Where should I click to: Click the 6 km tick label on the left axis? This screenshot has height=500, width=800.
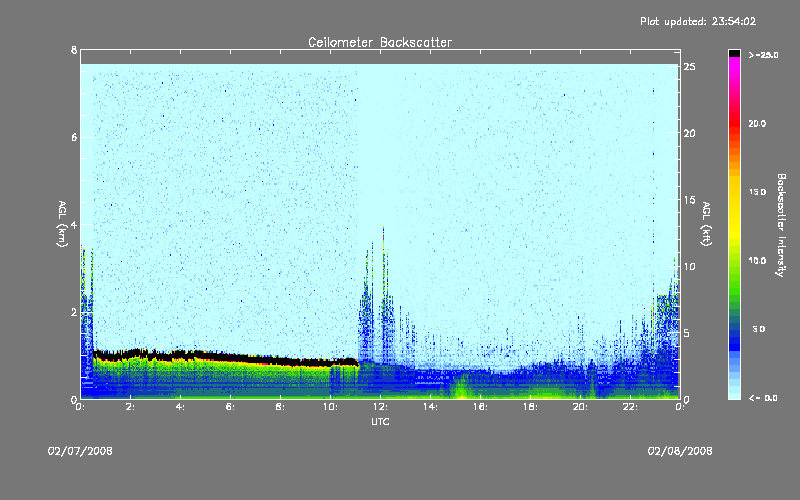(74, 137)
